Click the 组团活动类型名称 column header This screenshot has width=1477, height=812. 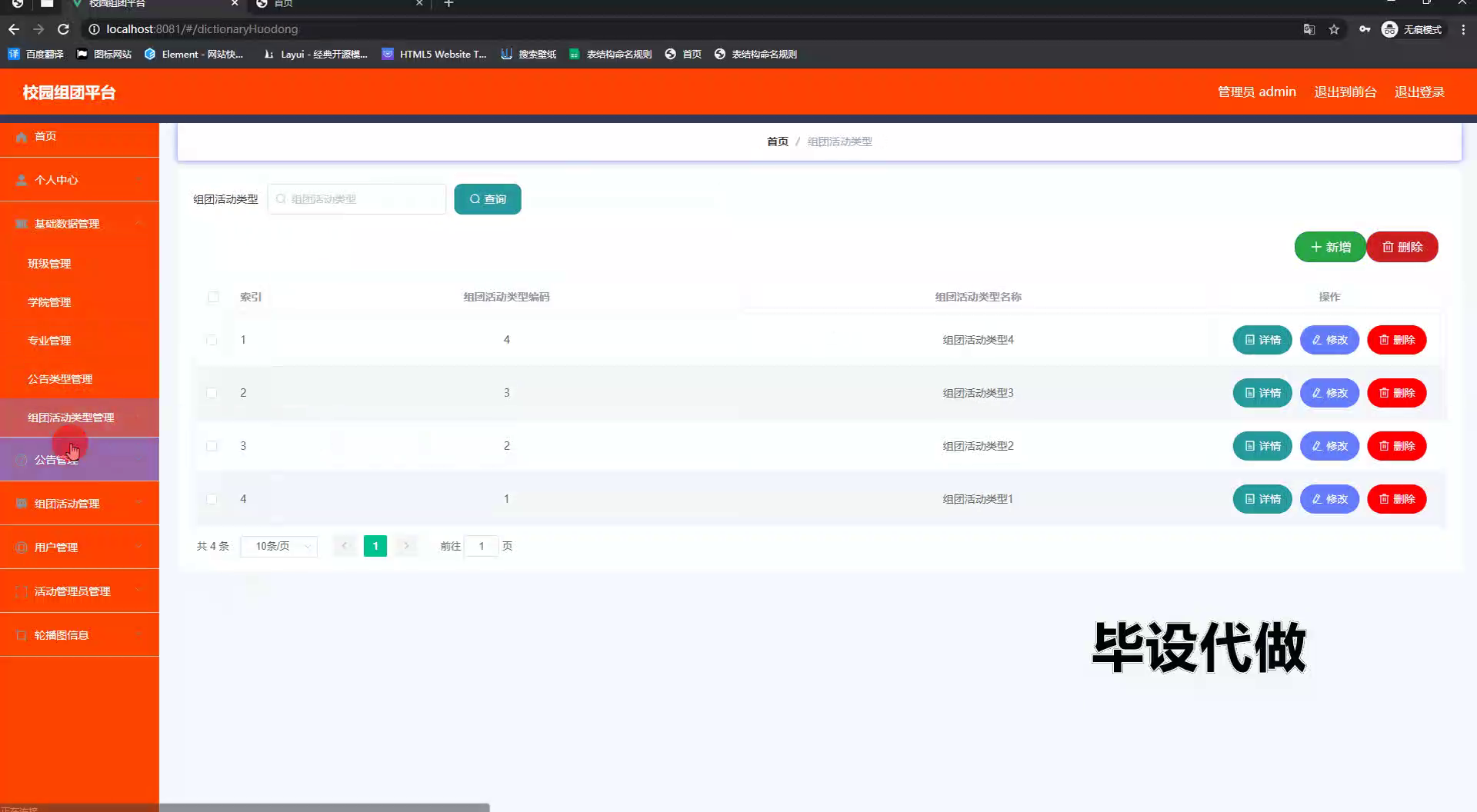tap(979, 297)
